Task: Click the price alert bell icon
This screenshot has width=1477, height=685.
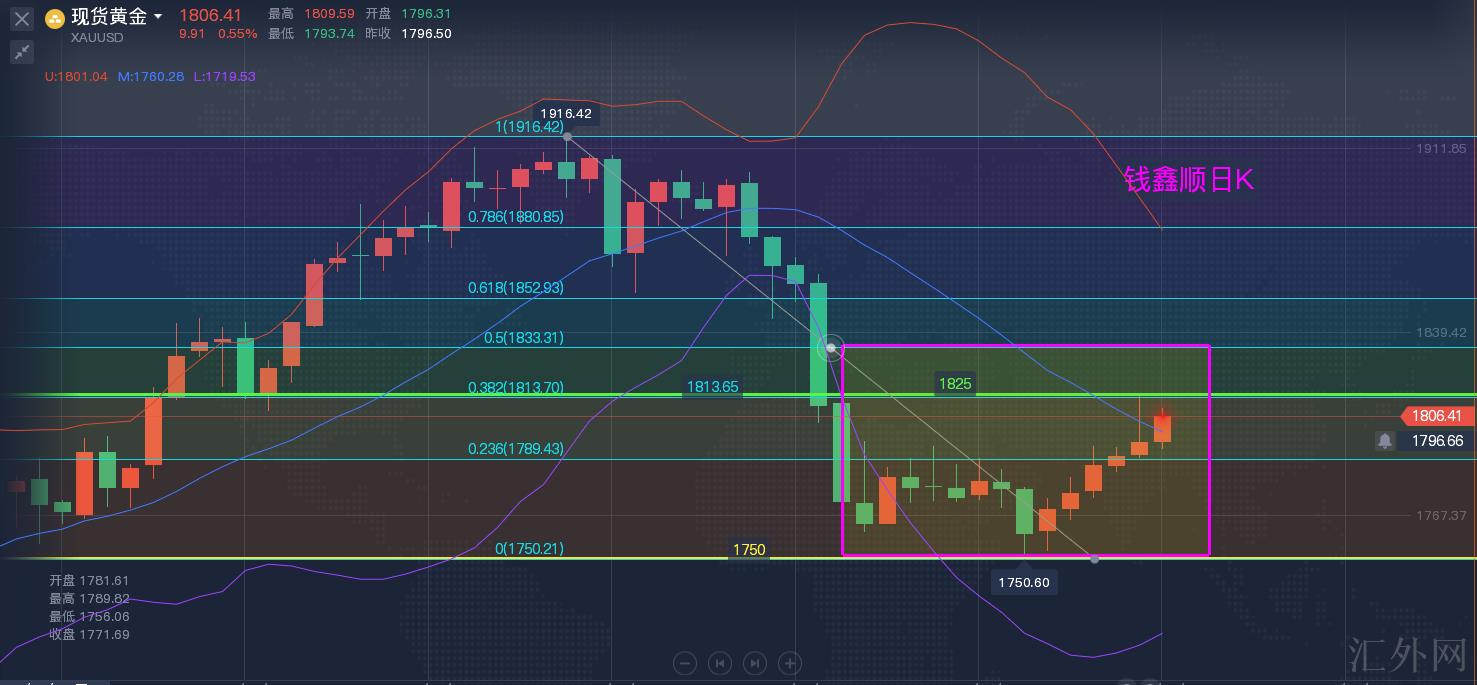Action: point(1385,440)
